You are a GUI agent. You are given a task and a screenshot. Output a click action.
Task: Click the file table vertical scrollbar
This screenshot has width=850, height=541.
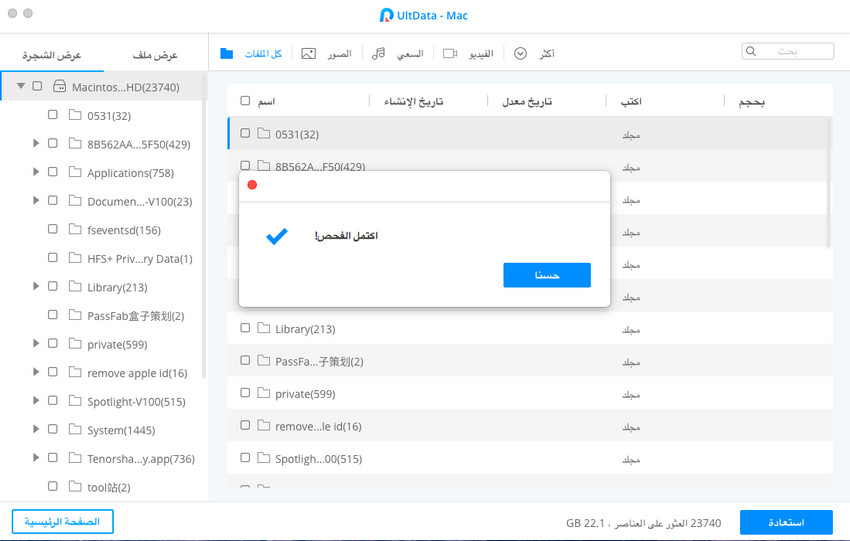(829, 183)
